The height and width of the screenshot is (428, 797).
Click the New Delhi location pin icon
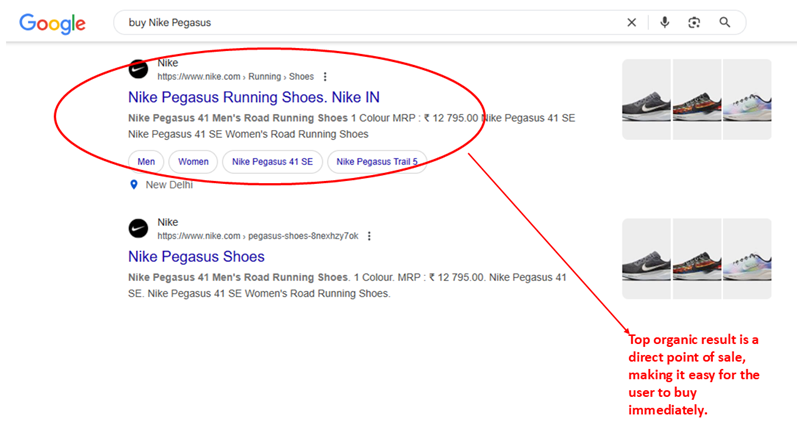coord(134,185)
